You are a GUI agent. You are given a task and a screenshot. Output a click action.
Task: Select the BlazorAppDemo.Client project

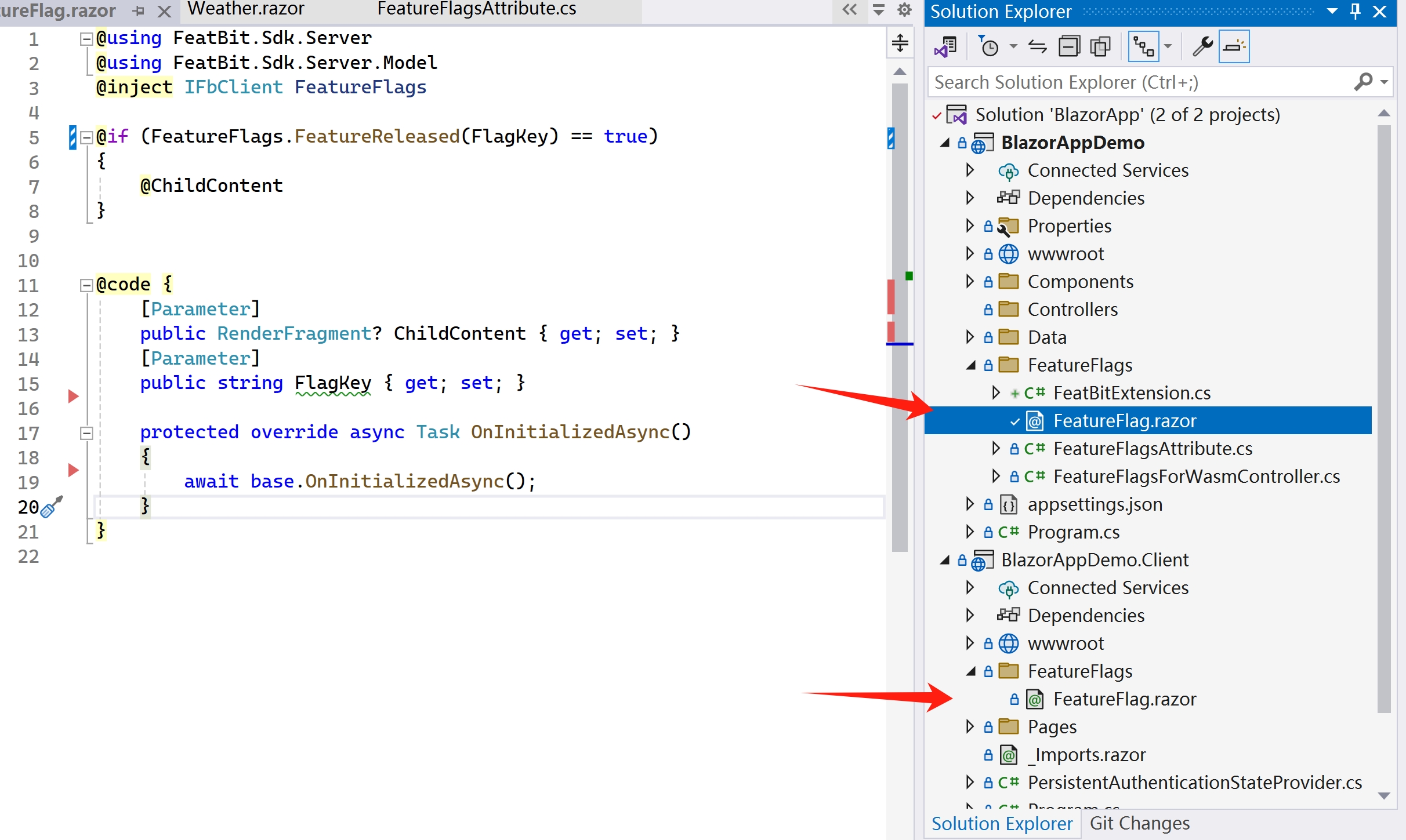pyautogui.click(x=1095, y=560)
